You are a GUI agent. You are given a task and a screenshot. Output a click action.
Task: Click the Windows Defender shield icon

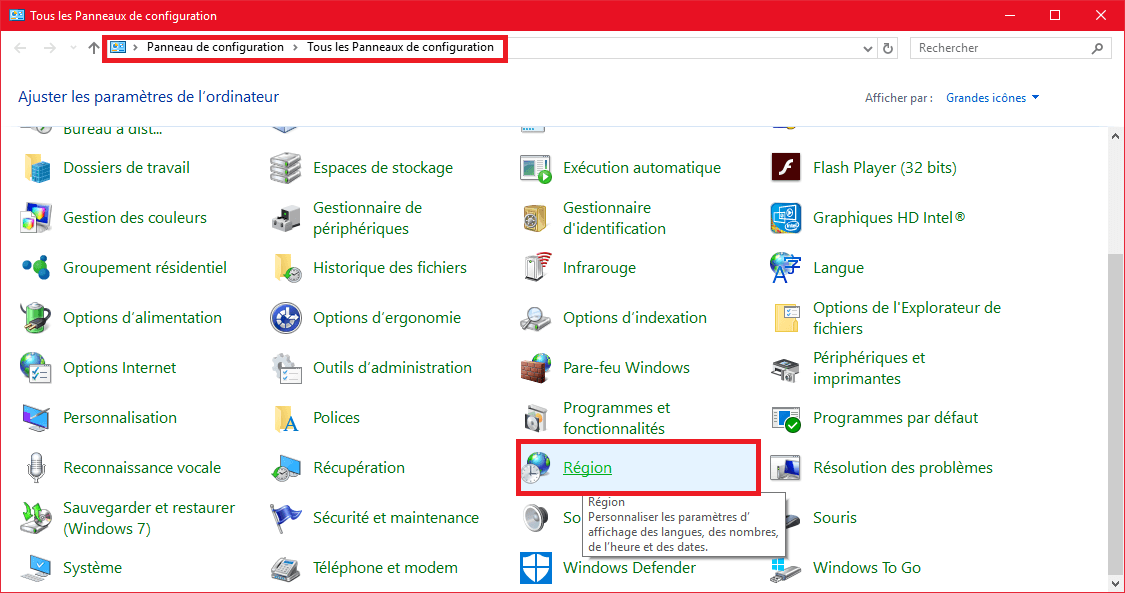[x=536, y=568]
